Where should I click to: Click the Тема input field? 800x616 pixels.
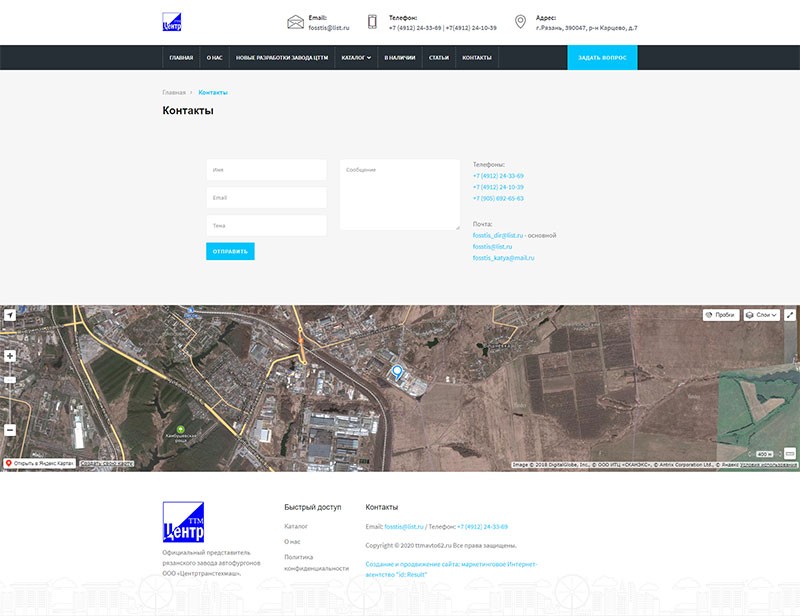(266, 226)
